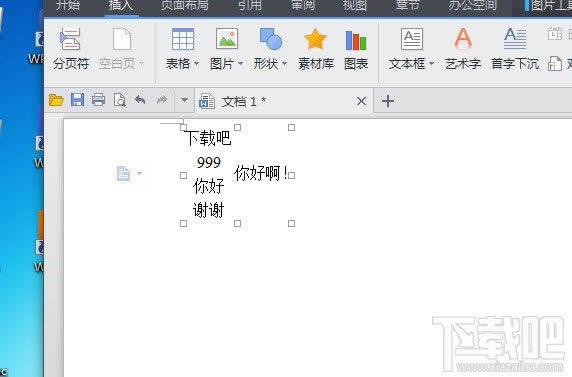
Task: Open the 页面布局 tab
Action: pos(185,6)
